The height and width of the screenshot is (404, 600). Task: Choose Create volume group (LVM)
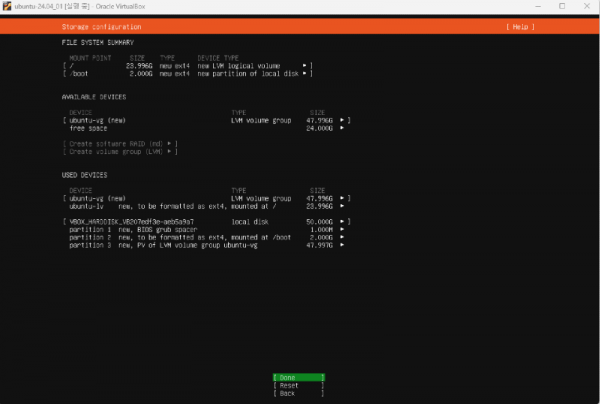point(120,151)
